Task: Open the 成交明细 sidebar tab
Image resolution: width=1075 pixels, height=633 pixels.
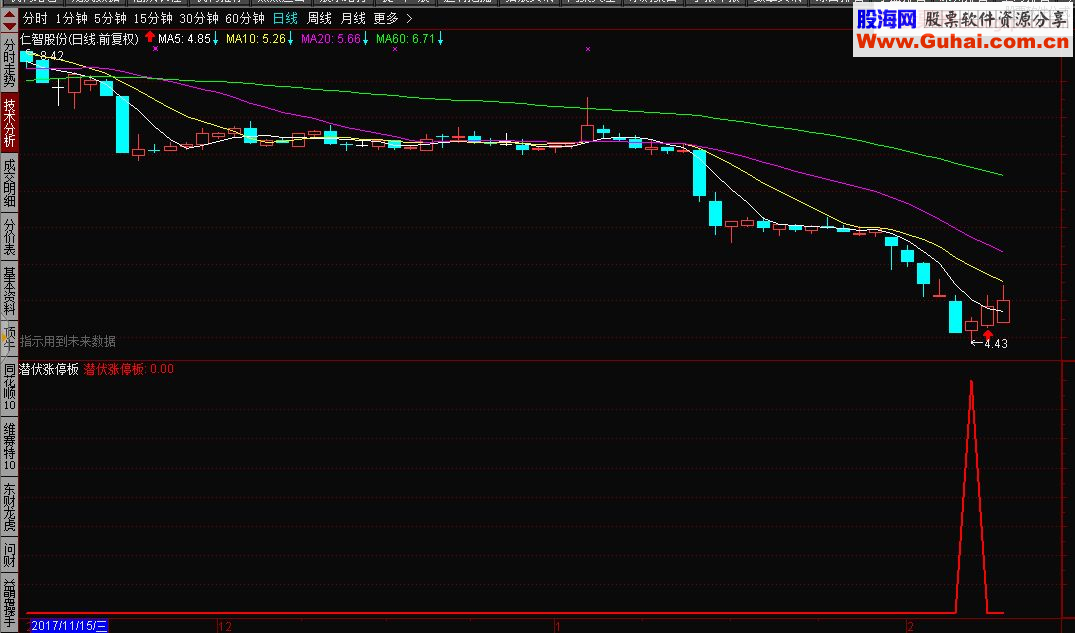Action: (x=9, y=183)
